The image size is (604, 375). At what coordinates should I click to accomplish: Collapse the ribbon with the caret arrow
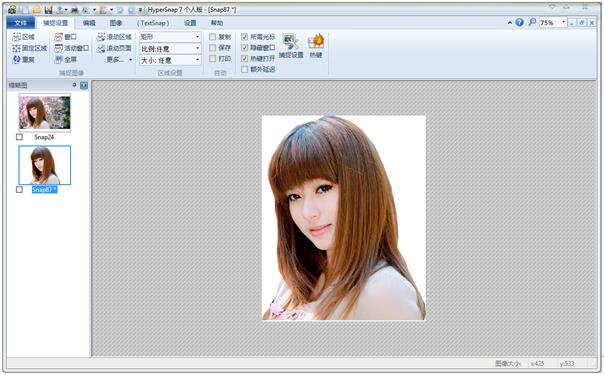coord(510,23)
